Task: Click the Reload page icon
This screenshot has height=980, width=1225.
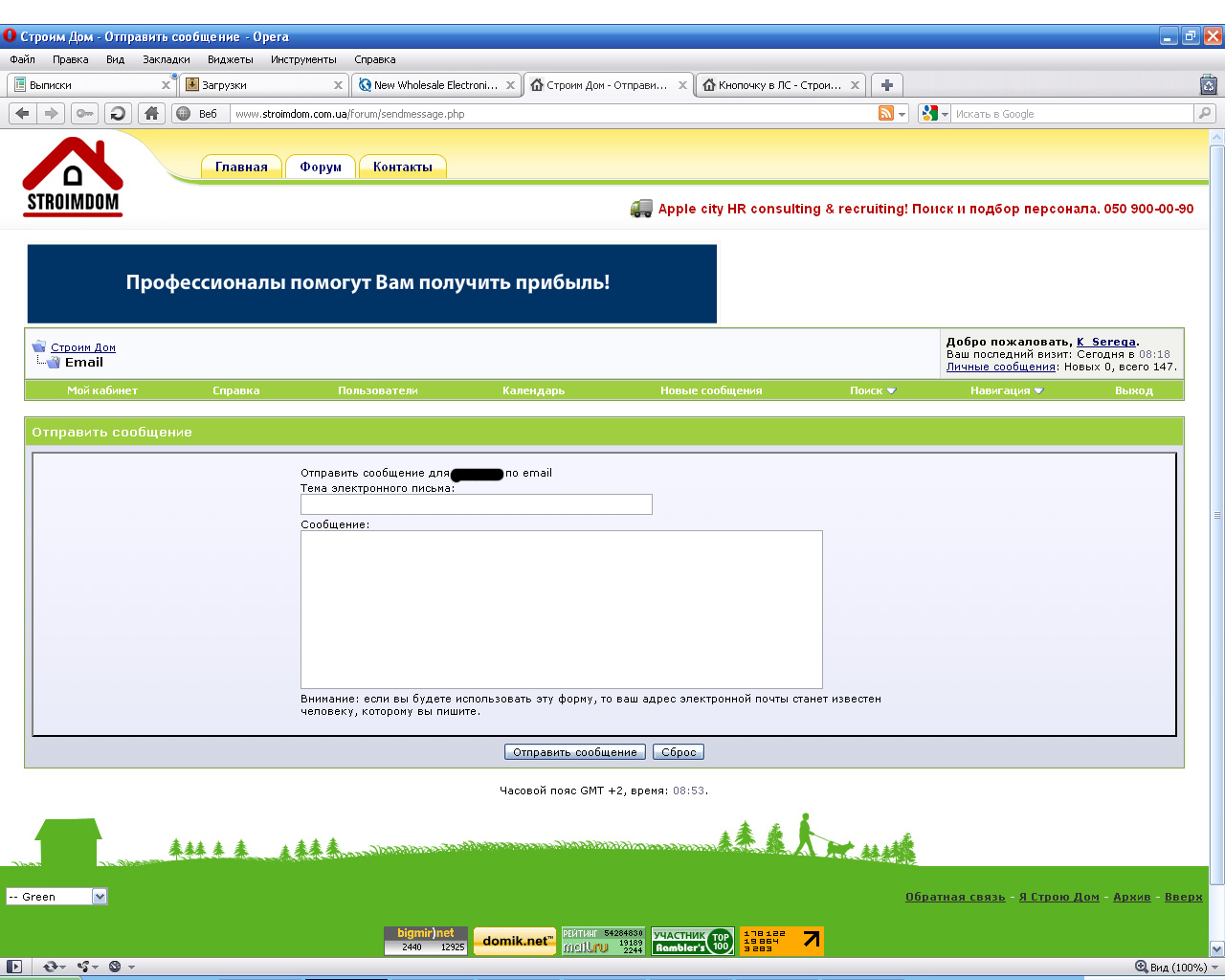Action: point(119,113)
